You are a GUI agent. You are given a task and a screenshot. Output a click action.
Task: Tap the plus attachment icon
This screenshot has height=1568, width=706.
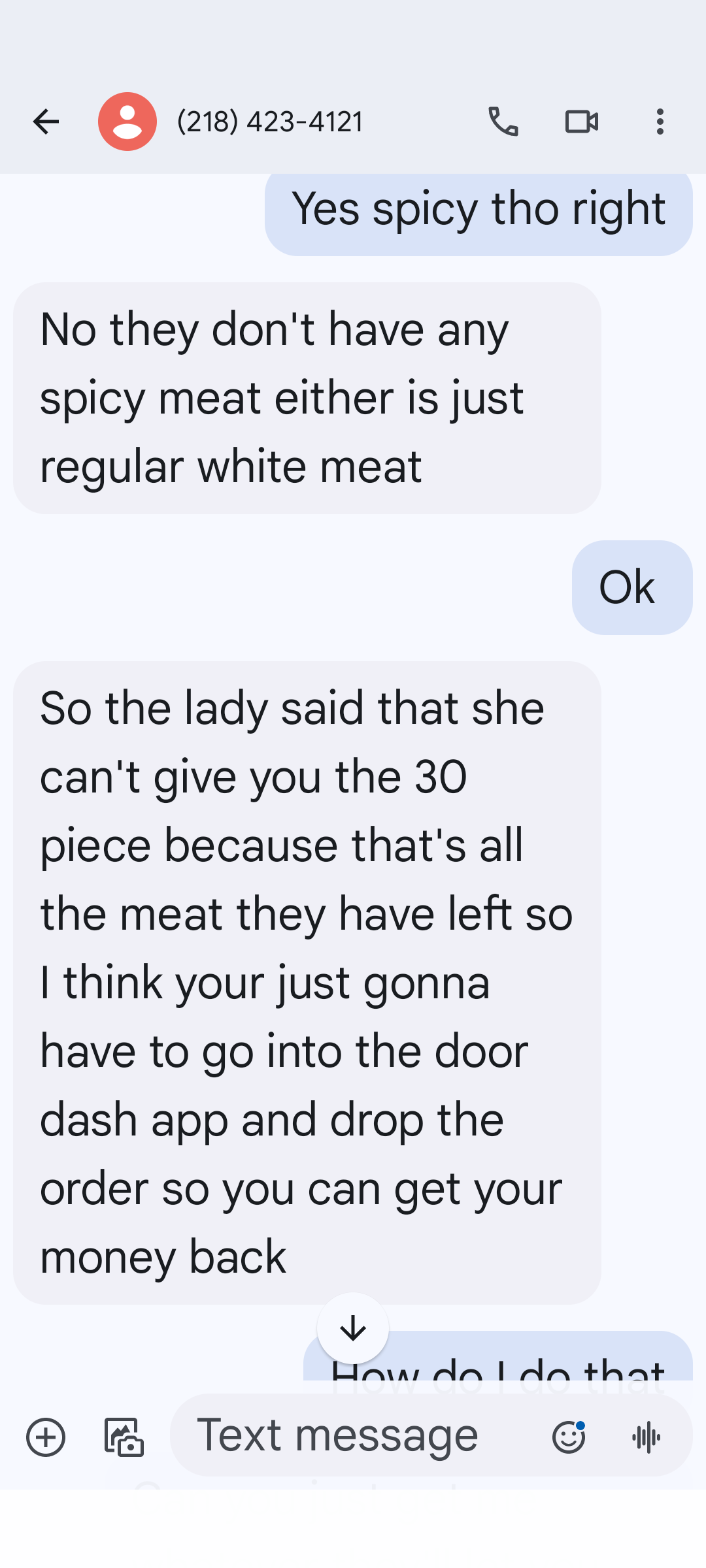tap(46, 1437)
